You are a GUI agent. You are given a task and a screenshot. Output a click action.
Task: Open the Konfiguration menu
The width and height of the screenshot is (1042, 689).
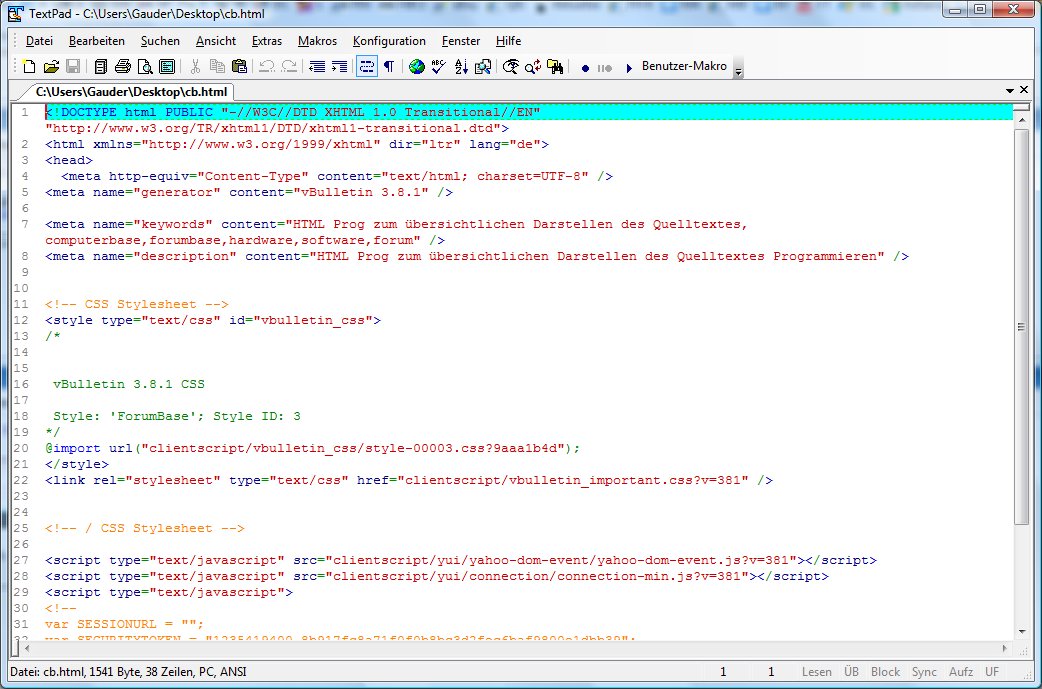[389, 41]
